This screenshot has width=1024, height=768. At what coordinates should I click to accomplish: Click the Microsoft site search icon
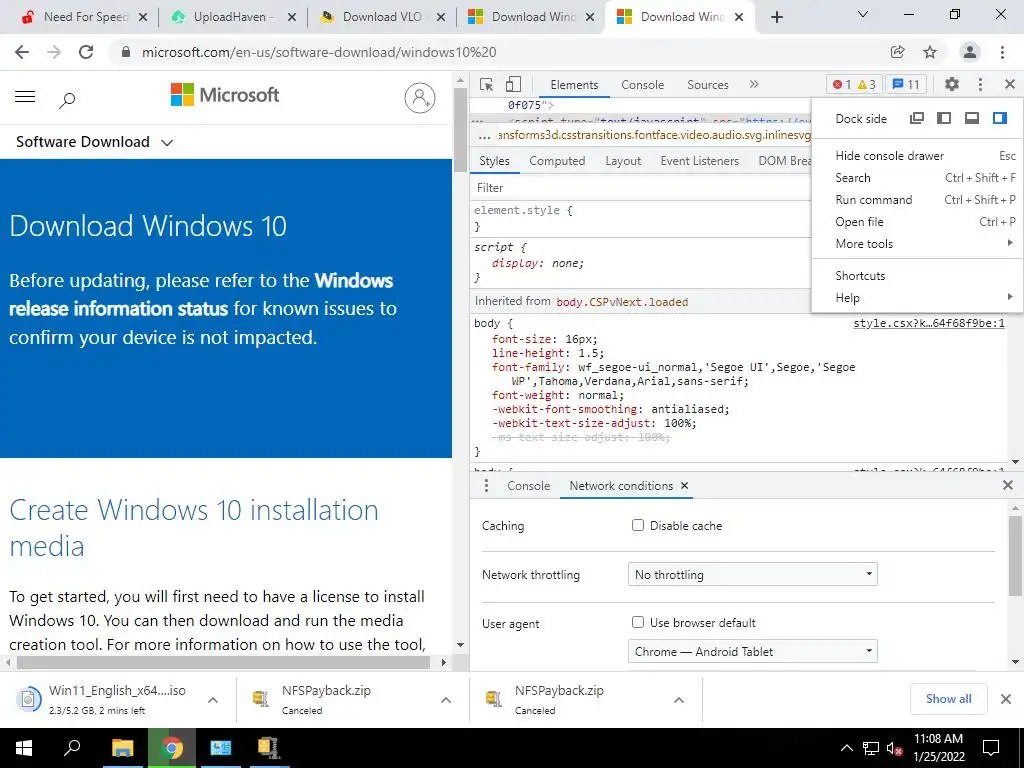tap(67, 100)
